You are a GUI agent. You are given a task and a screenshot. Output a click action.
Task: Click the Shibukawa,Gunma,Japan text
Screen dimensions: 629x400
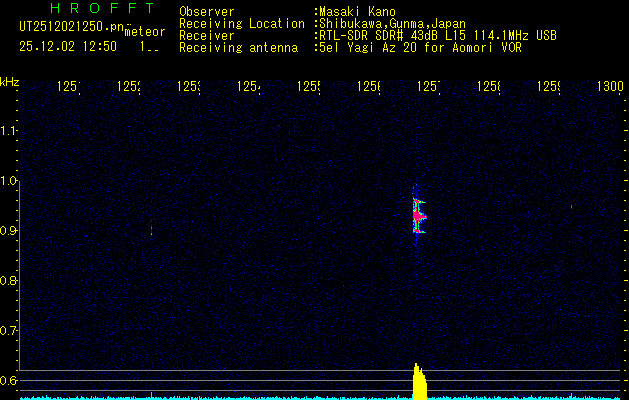[392, 24]
